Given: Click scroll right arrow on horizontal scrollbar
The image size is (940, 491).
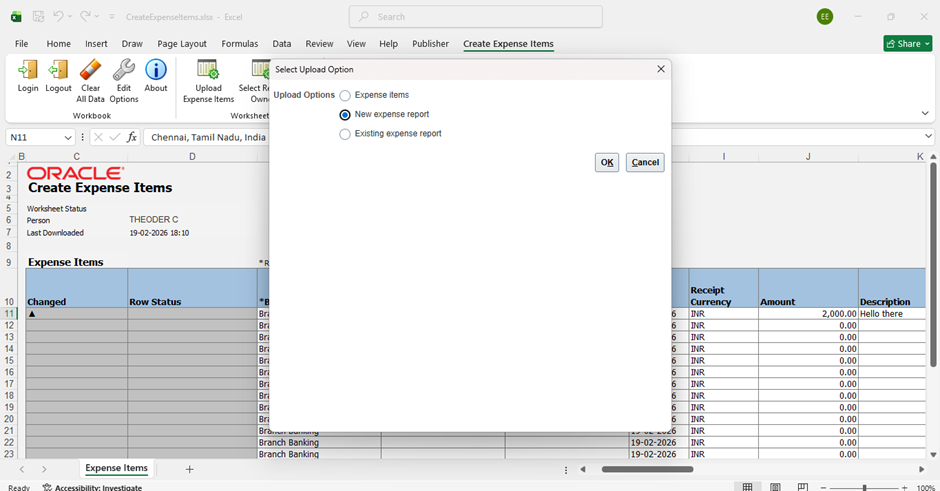Looking at the screenshot, I should 921,469.
